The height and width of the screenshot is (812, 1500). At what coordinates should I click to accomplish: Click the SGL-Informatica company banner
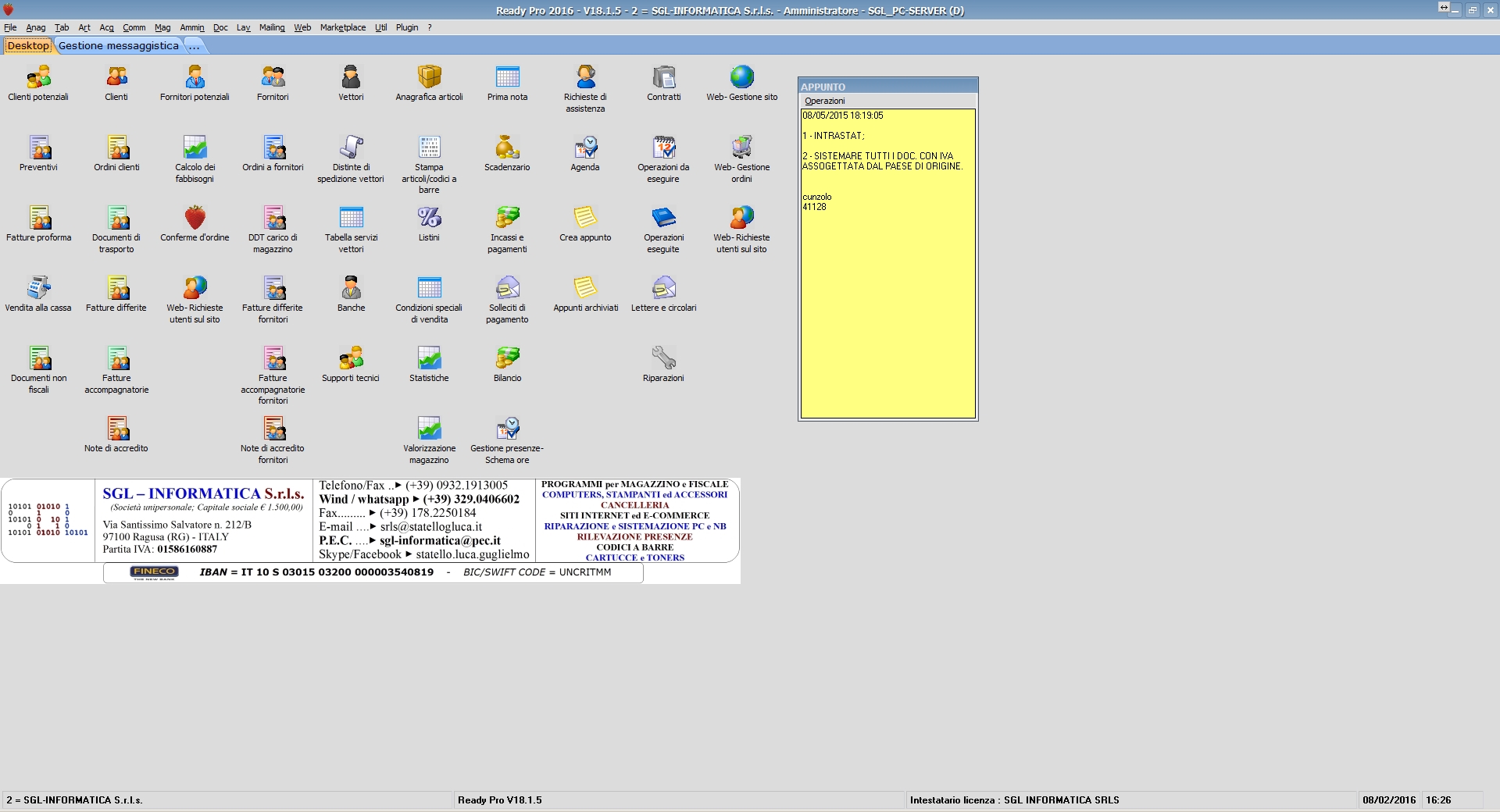(370, 530)
